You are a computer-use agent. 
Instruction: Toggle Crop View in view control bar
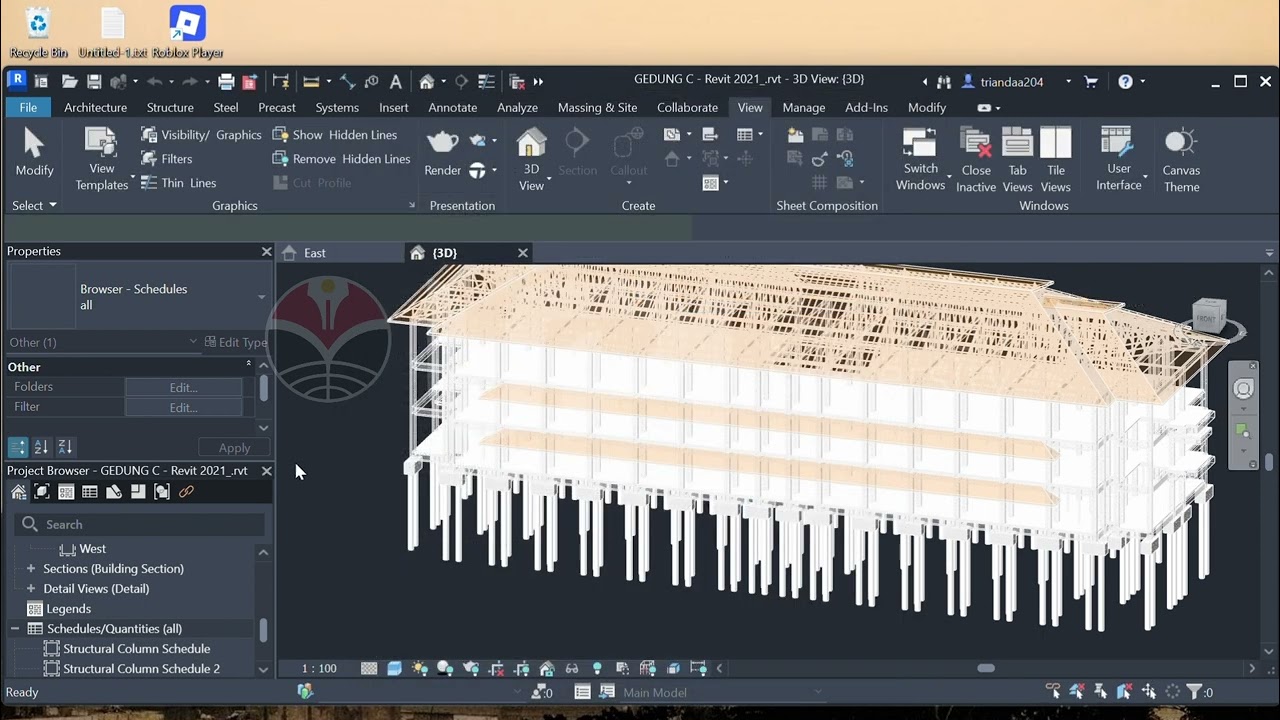coord(496,668)
